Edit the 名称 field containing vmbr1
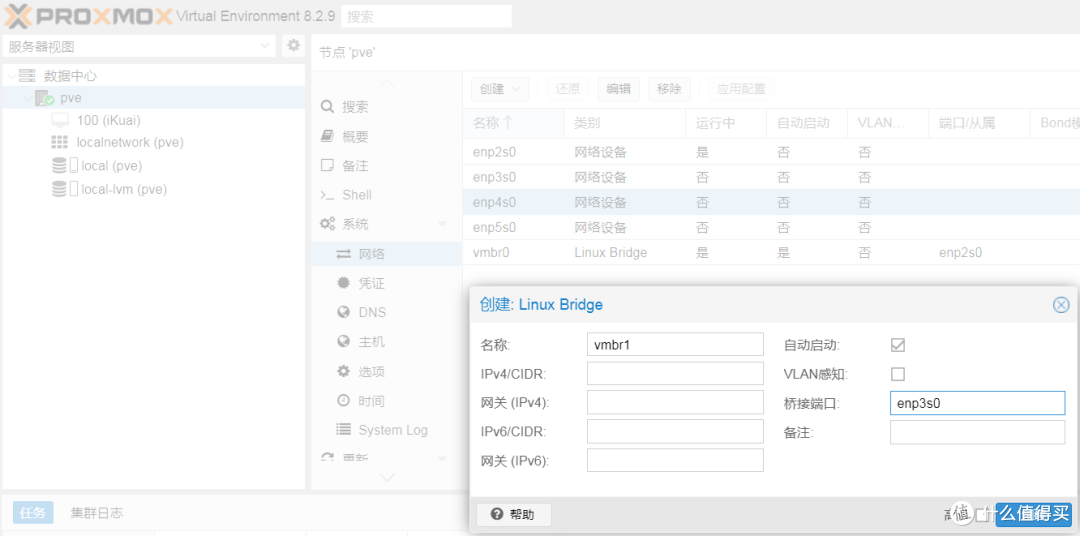 [675, 344]
